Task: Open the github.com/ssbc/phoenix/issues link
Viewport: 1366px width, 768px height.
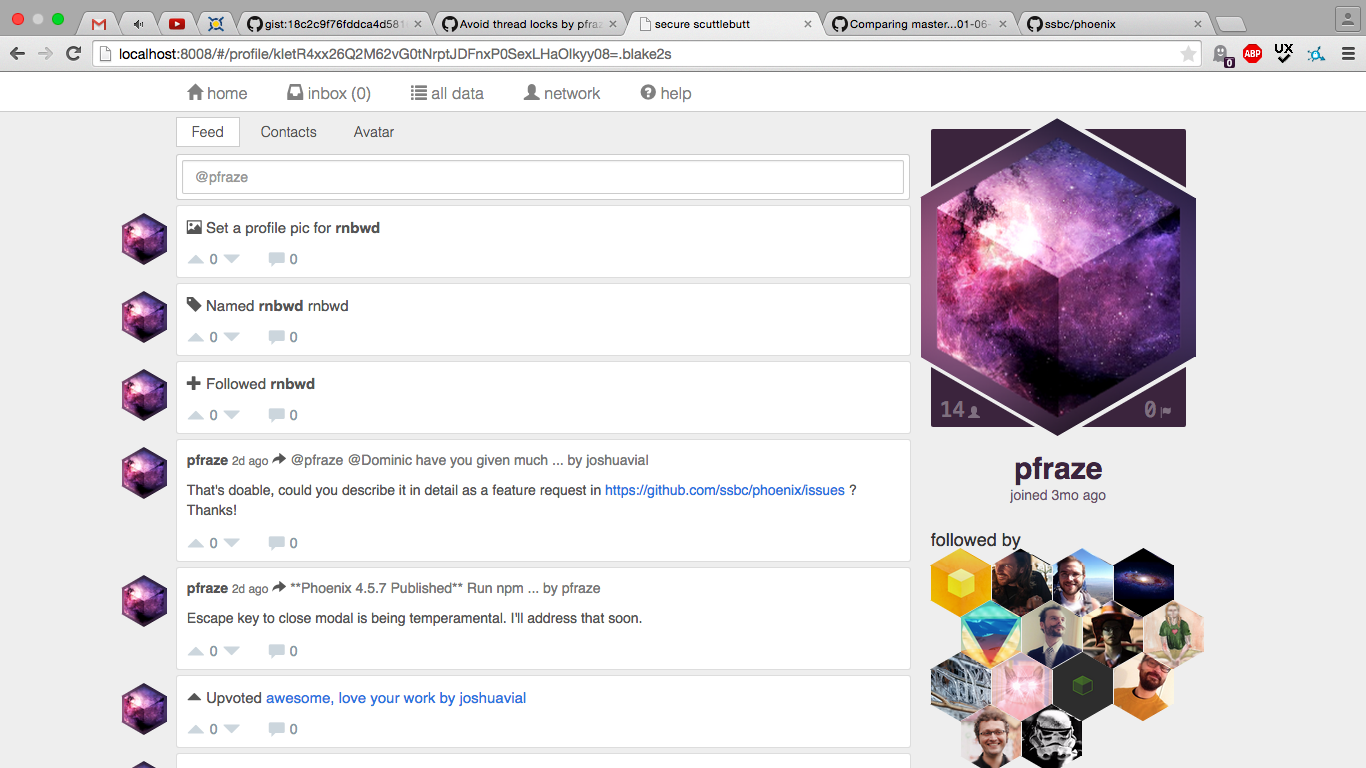Action: click(x=725, y=490)
